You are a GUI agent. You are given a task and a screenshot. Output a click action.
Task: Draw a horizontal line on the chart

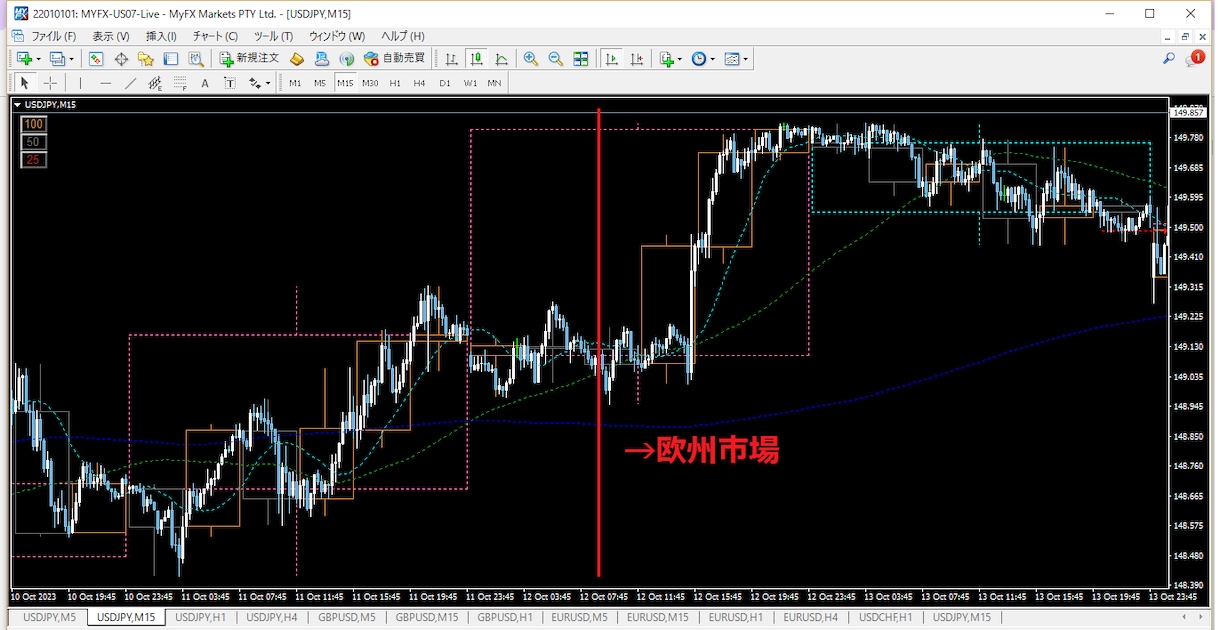105,83
